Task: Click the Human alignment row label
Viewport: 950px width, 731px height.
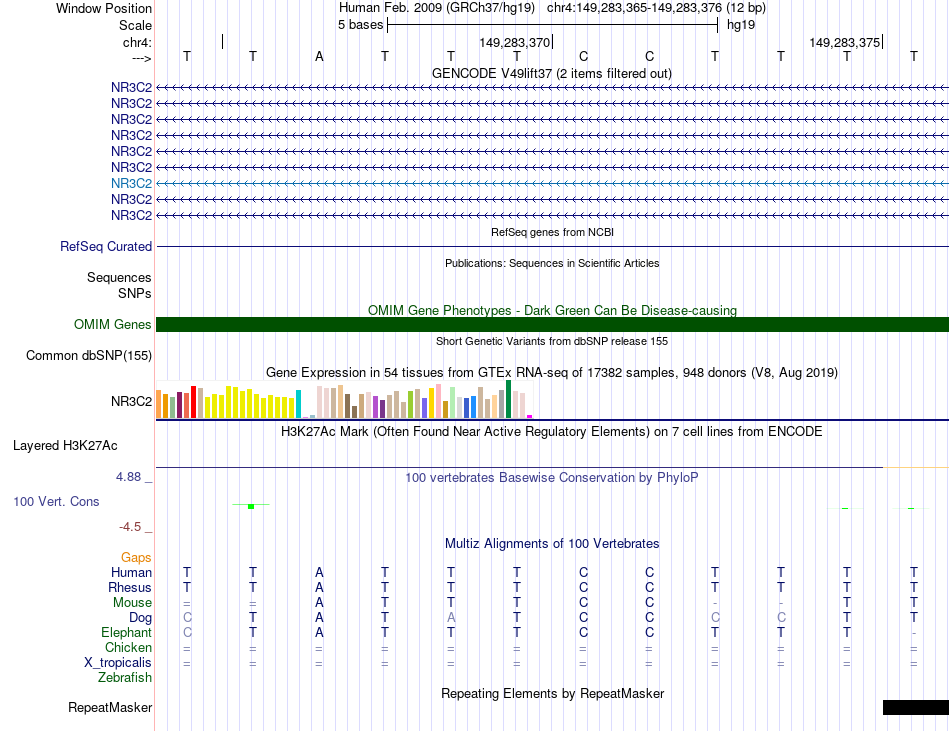Action: coord(131,573)
